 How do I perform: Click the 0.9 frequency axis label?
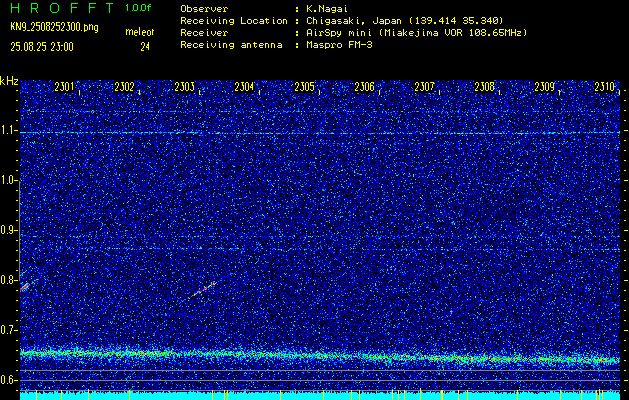[x=9, y=230]
